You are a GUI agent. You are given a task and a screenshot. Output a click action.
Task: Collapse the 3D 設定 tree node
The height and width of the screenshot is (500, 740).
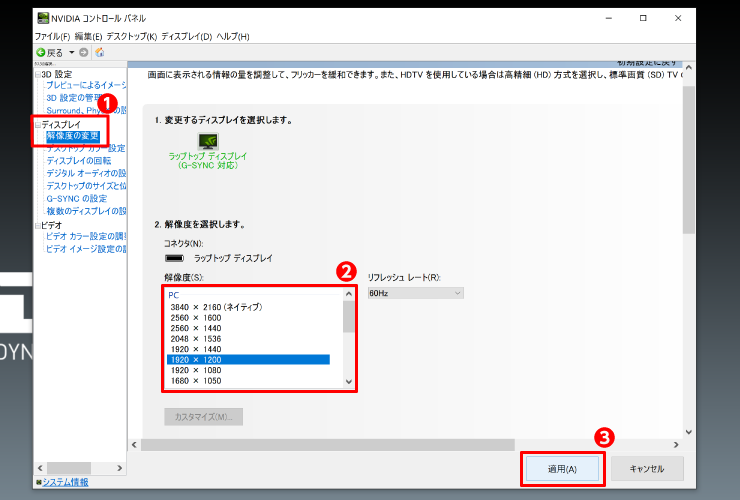pos(38,75)
